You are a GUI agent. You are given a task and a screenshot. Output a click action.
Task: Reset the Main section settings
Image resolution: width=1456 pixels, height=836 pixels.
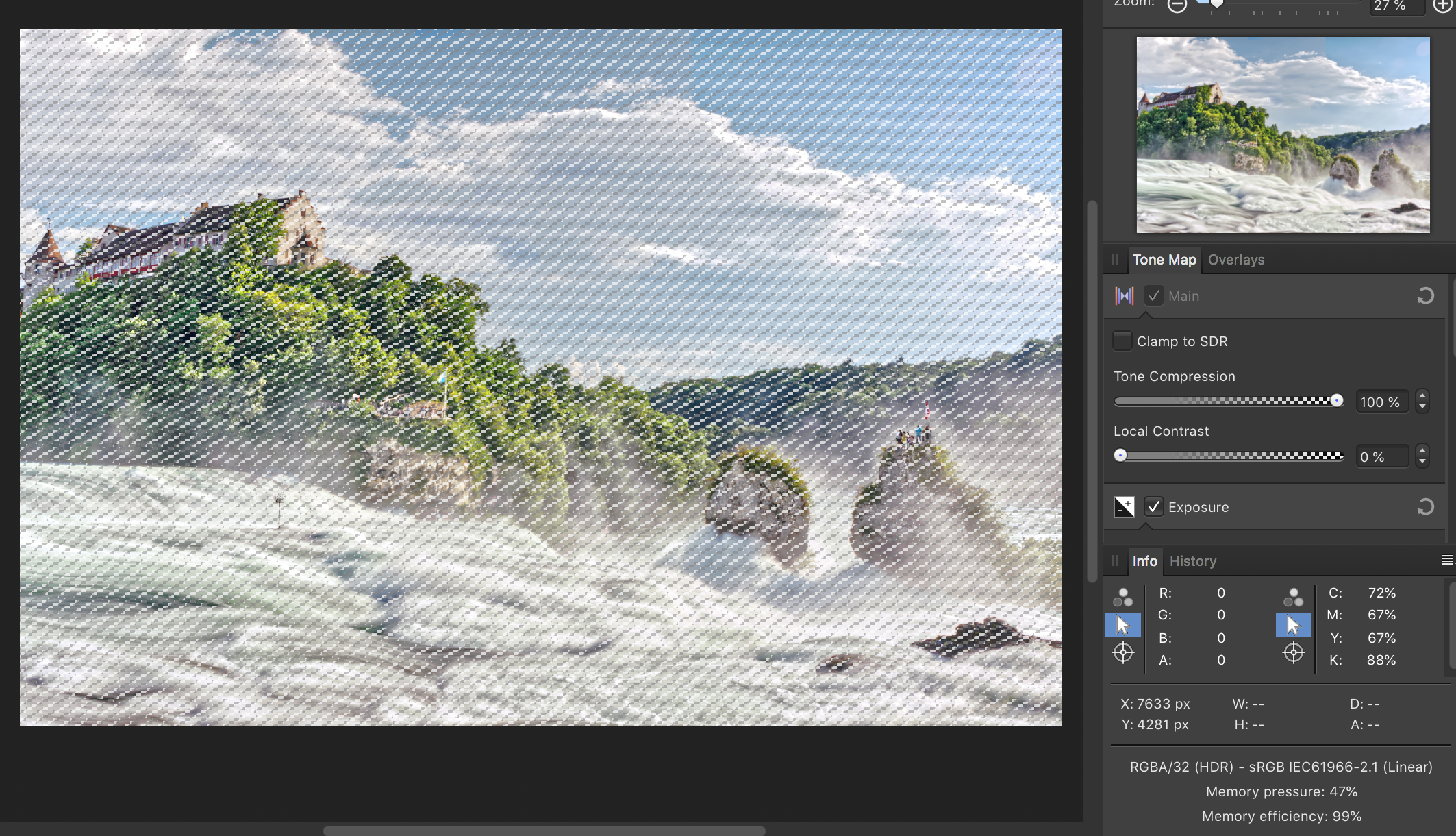pyautogui.click(x=1425, y=296)
